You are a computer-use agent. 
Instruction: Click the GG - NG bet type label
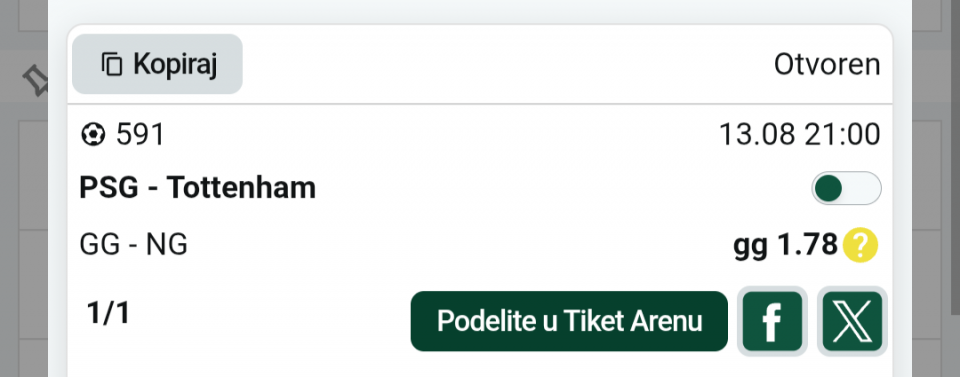pyautogui.click(x=133, y=245)
